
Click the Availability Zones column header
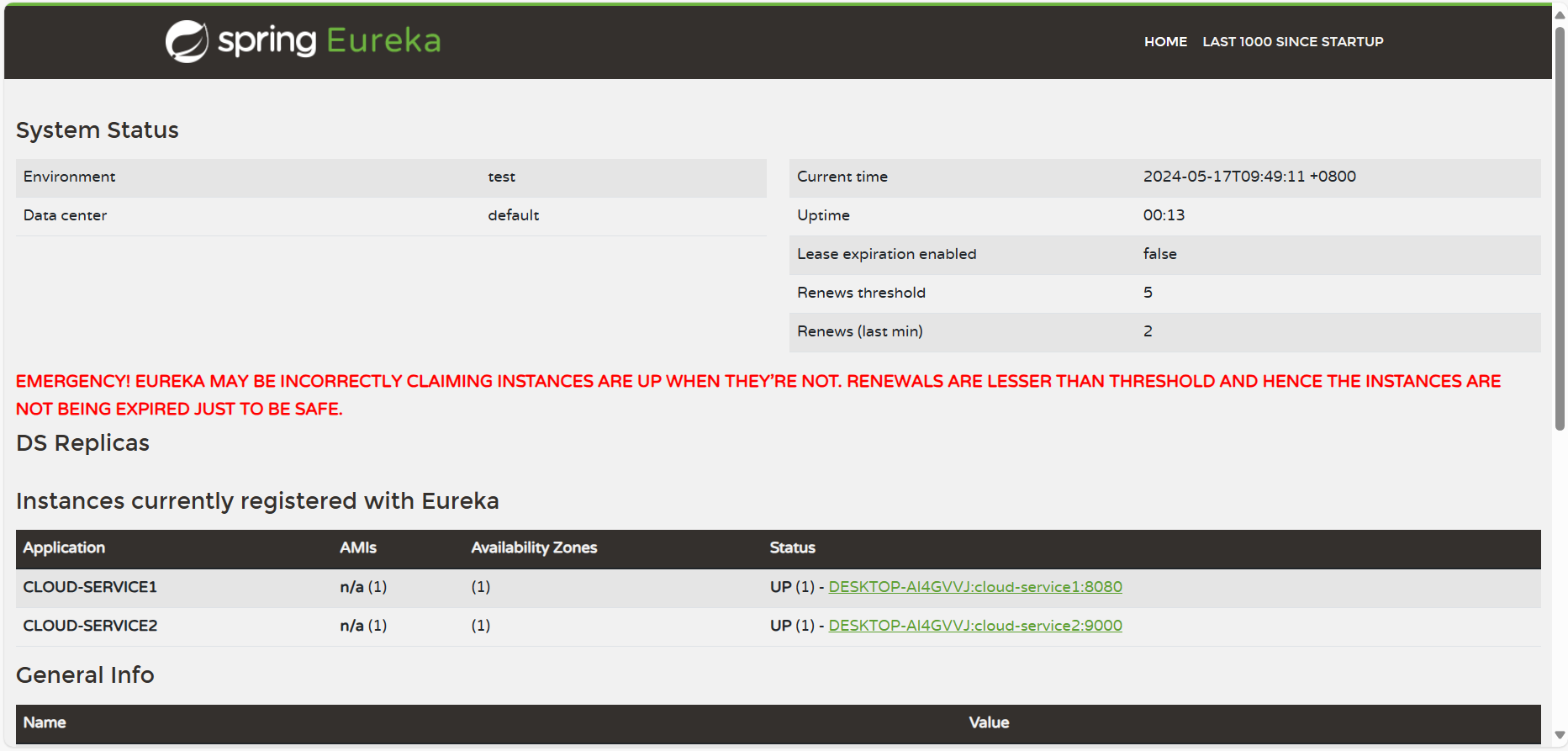(534, 547)
